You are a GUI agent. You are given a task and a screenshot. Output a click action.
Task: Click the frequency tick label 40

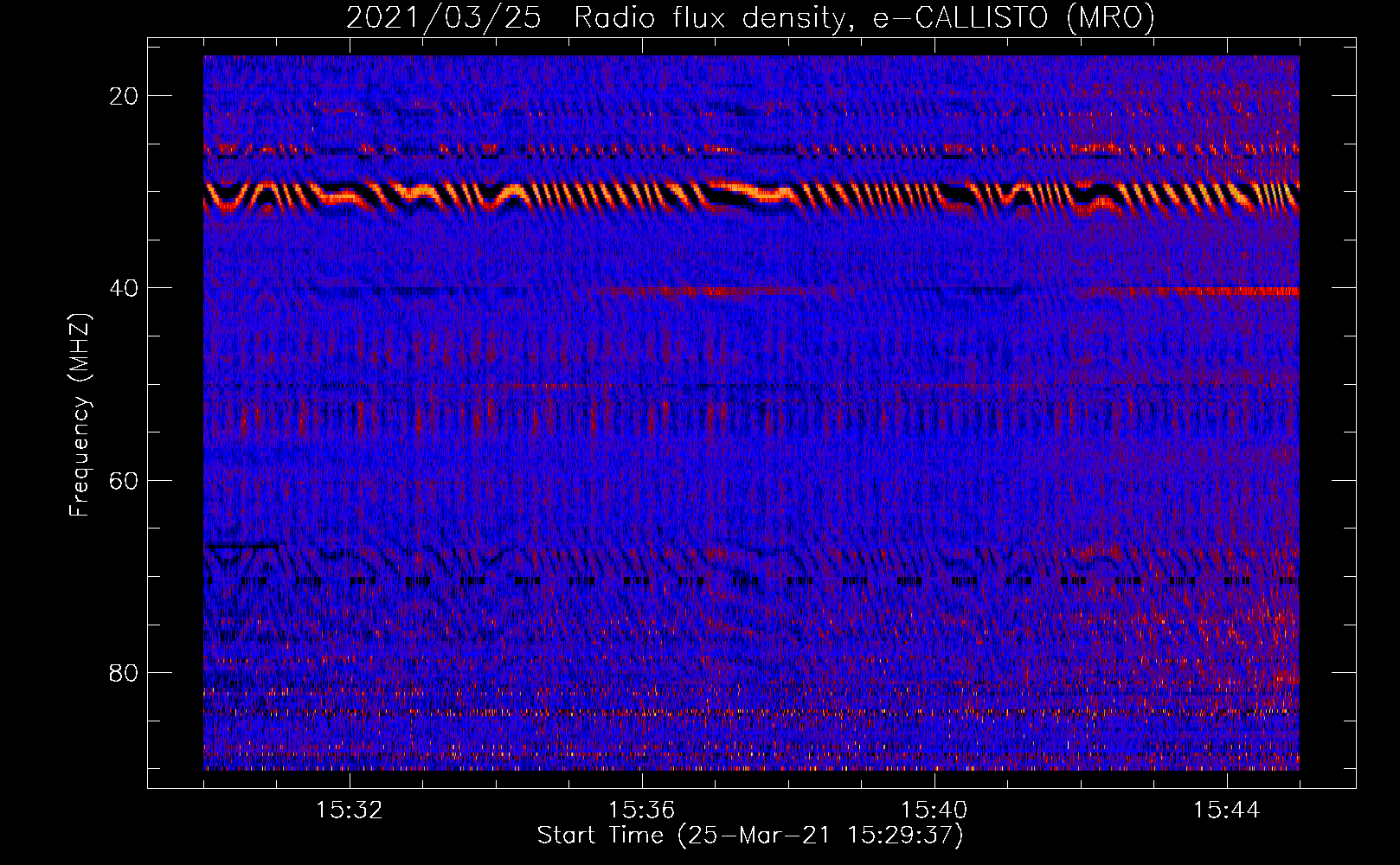pos(124,288)
